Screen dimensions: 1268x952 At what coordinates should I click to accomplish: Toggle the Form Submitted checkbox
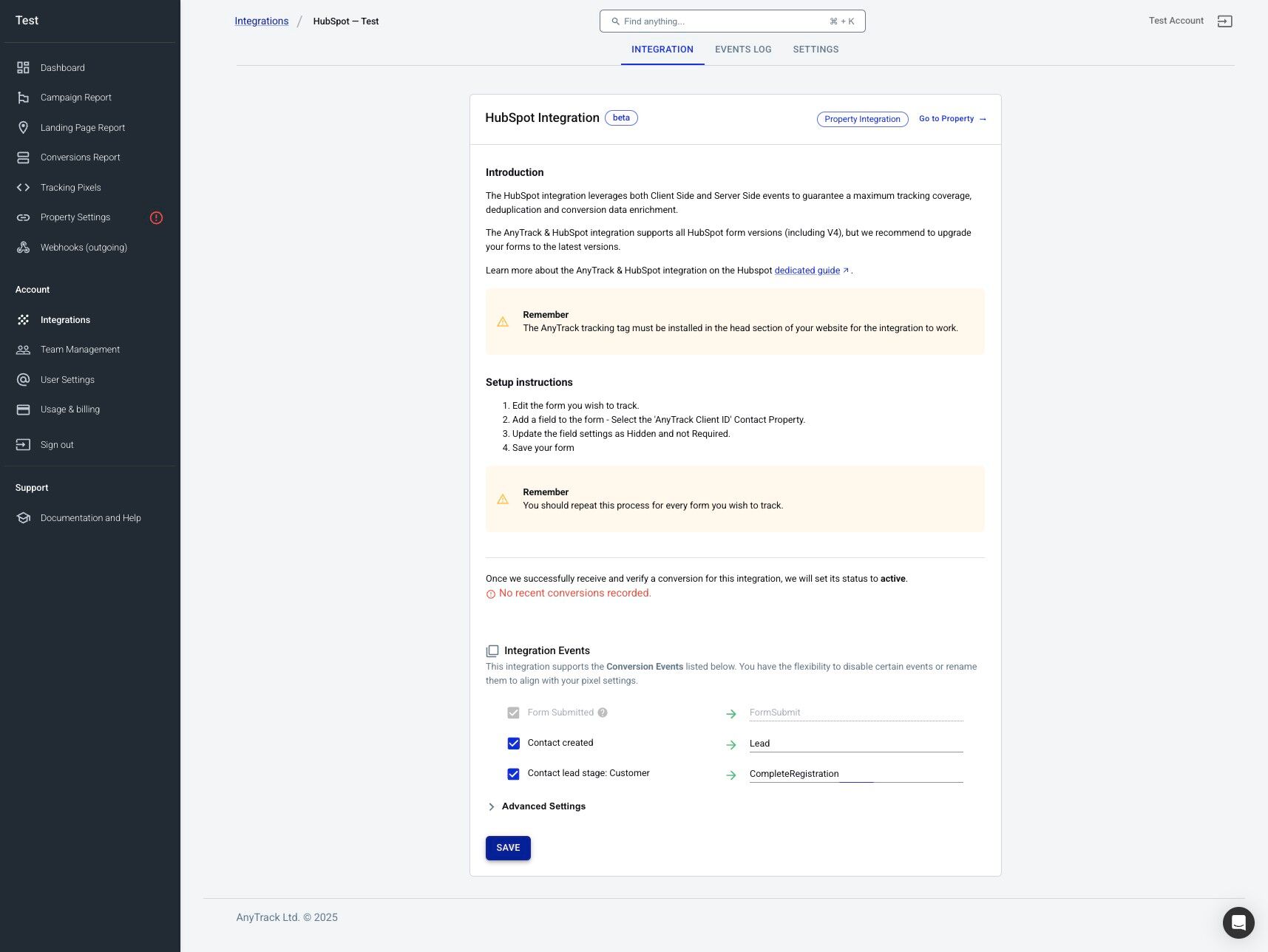tap(513, 713)
